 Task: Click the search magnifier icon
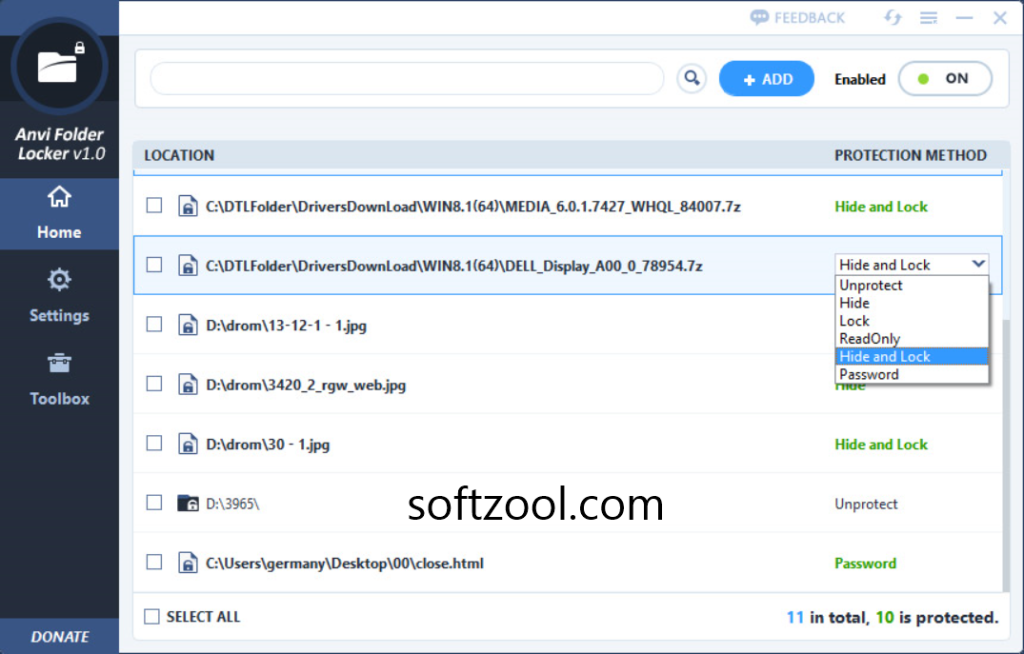point(691,78)
